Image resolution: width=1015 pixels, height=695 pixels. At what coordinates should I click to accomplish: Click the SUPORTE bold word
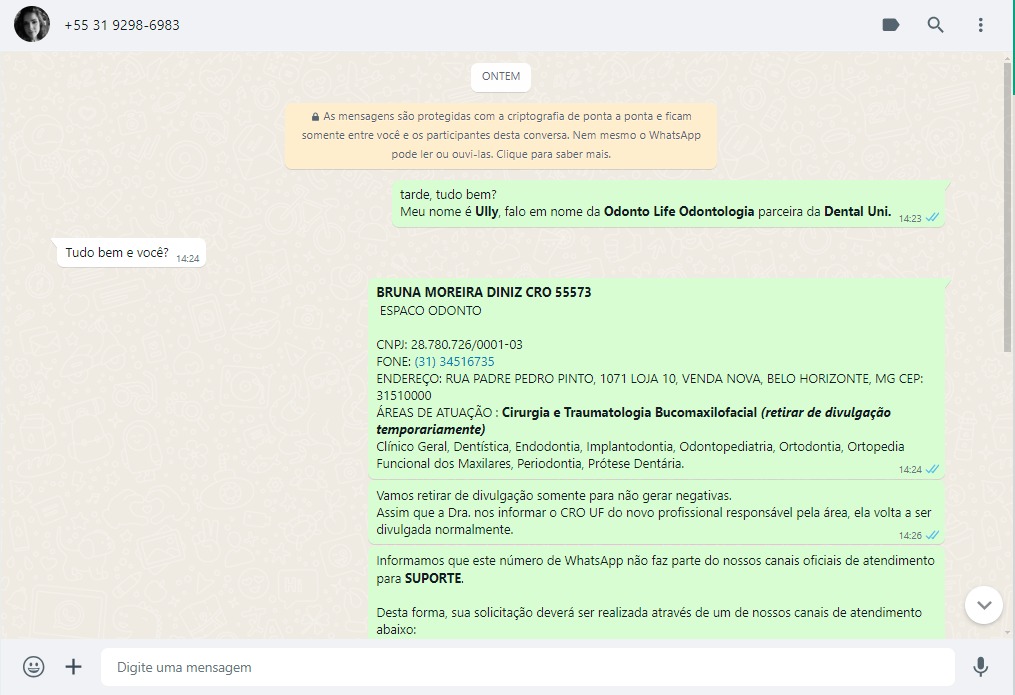pyautogui.click(x=433, y=579)
